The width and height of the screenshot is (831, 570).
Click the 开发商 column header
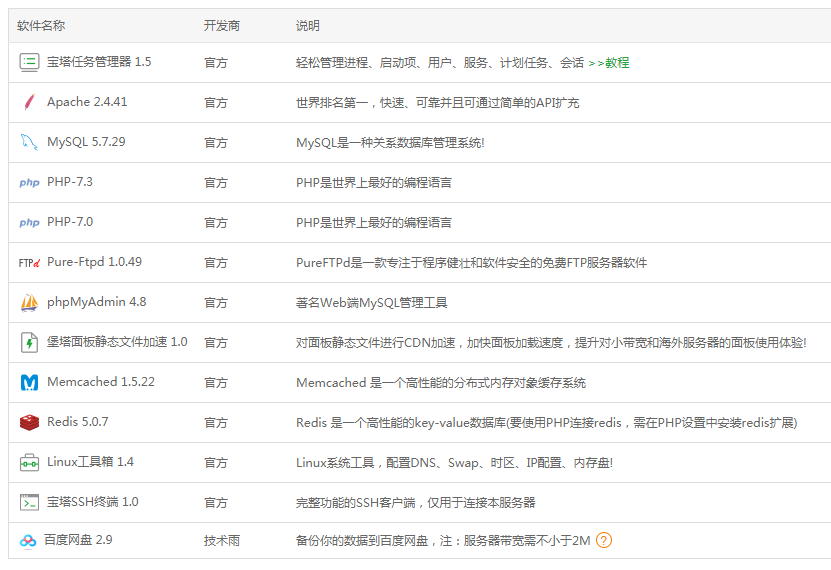tap(222, 25)
